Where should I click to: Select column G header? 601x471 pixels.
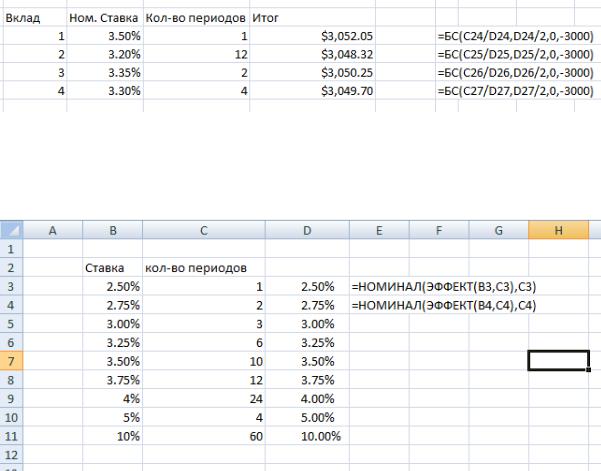coord(498,230)
